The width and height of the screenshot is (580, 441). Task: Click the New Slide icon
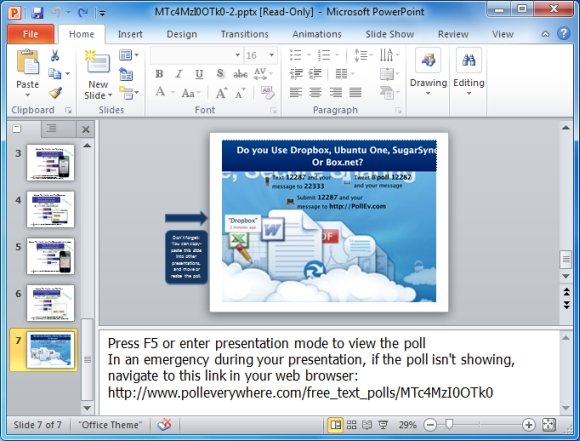(x=98, y=61)
